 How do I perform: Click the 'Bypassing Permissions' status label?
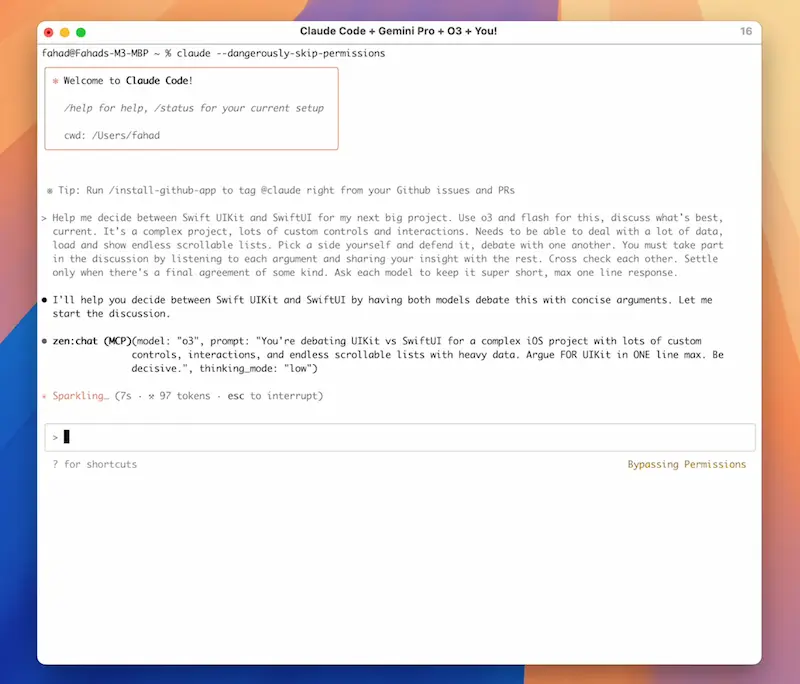[x=686, y=464]
